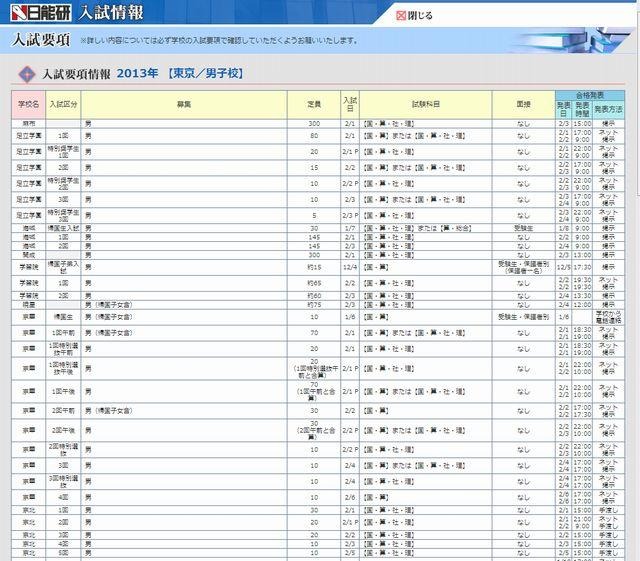The height and width of the screenshot is (561, 640).
Task: Click the 入試日 2/6 in the 京華 4回 row
Action: (x=350, y=497)
